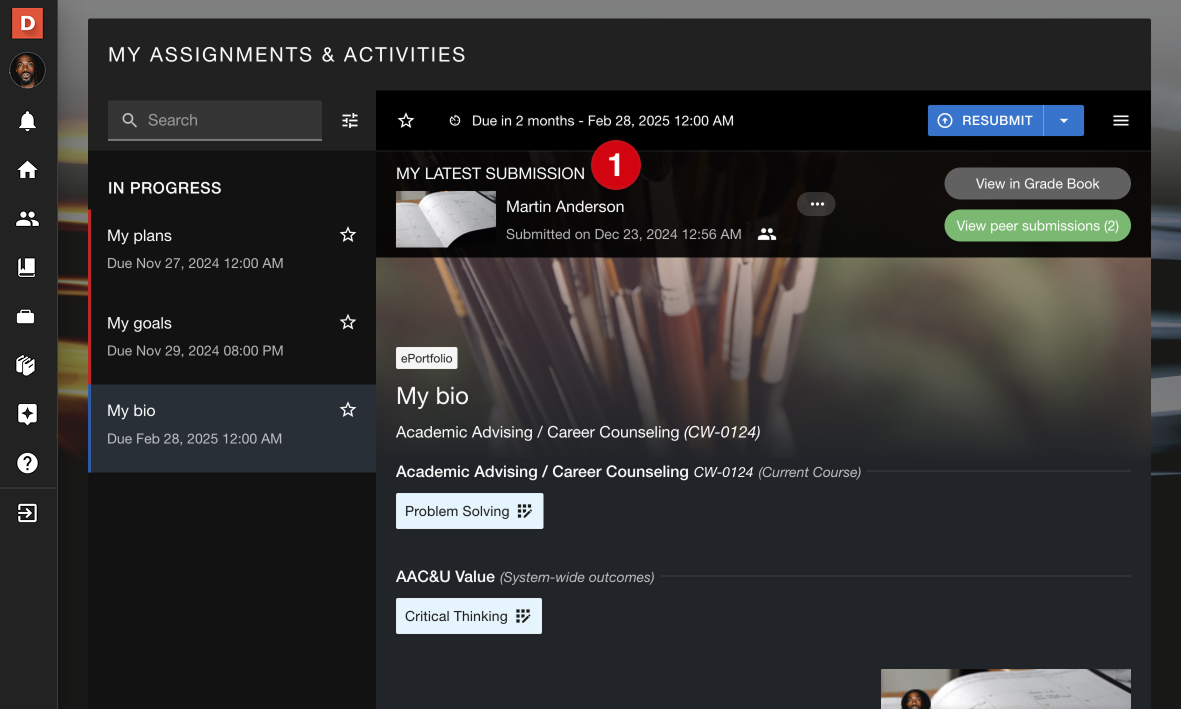Open the hamburger menu icon at top right
Screen dimensions: 1181x709
click(x=1121, y=121)
